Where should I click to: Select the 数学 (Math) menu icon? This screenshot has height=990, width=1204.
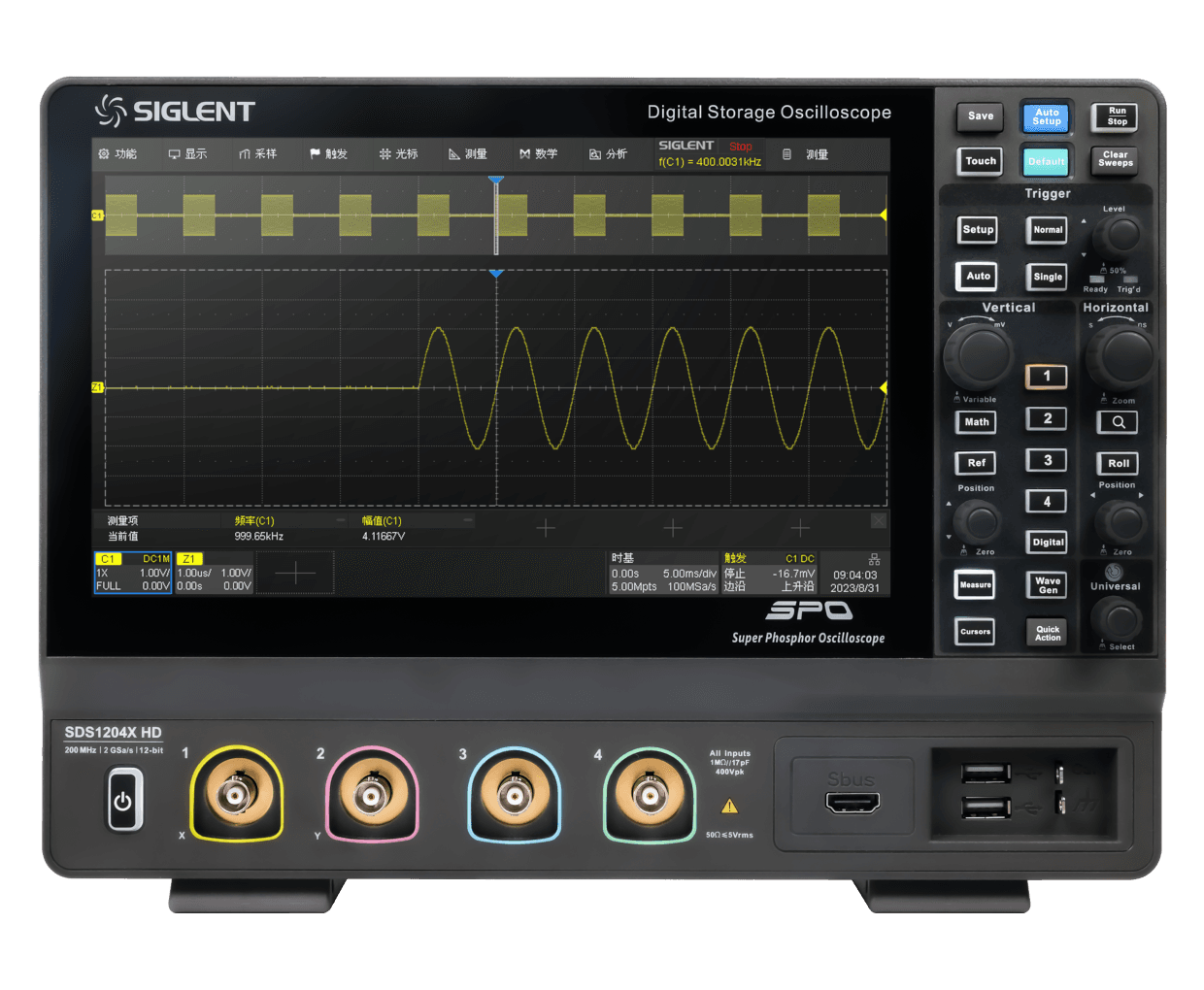point(524,153)
